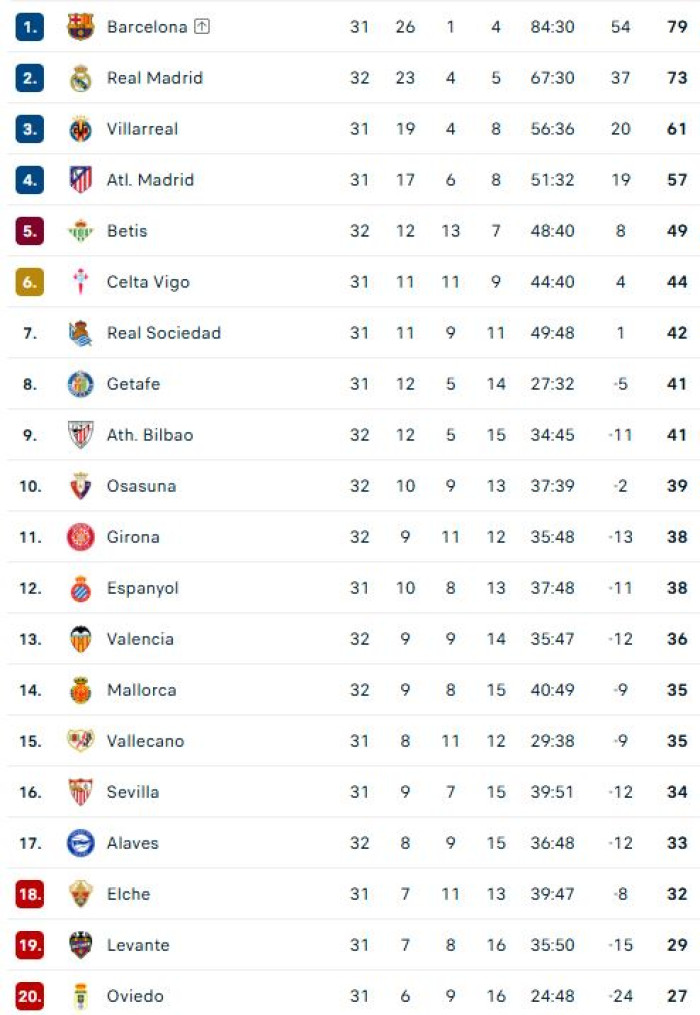
Task: Click the Atl. Madrid crest icon
Action: (x=80, y=180)
